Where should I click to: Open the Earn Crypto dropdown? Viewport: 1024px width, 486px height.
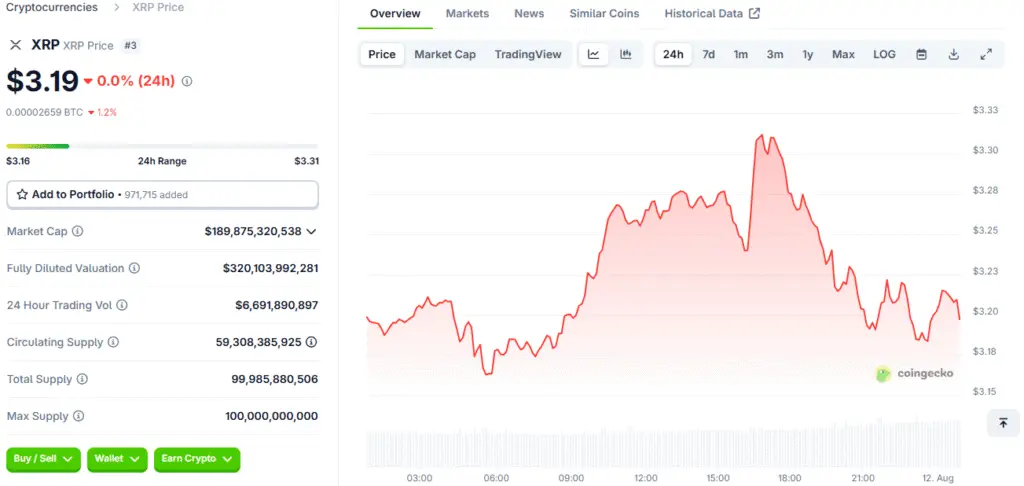point(197,459)
